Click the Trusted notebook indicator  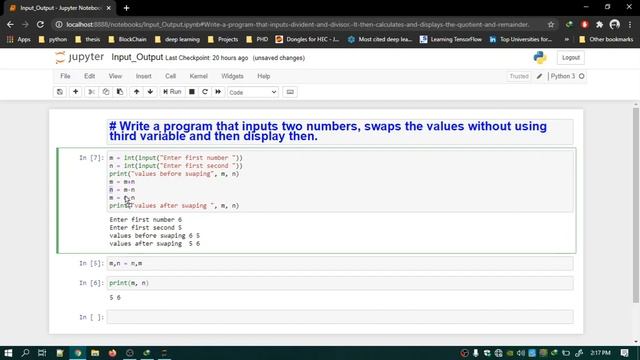(519, 76)
